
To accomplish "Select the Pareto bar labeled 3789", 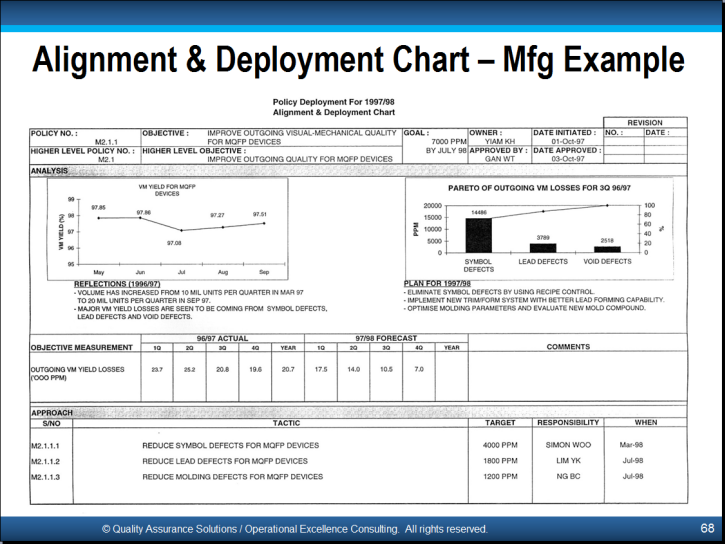I will [543, 248].
